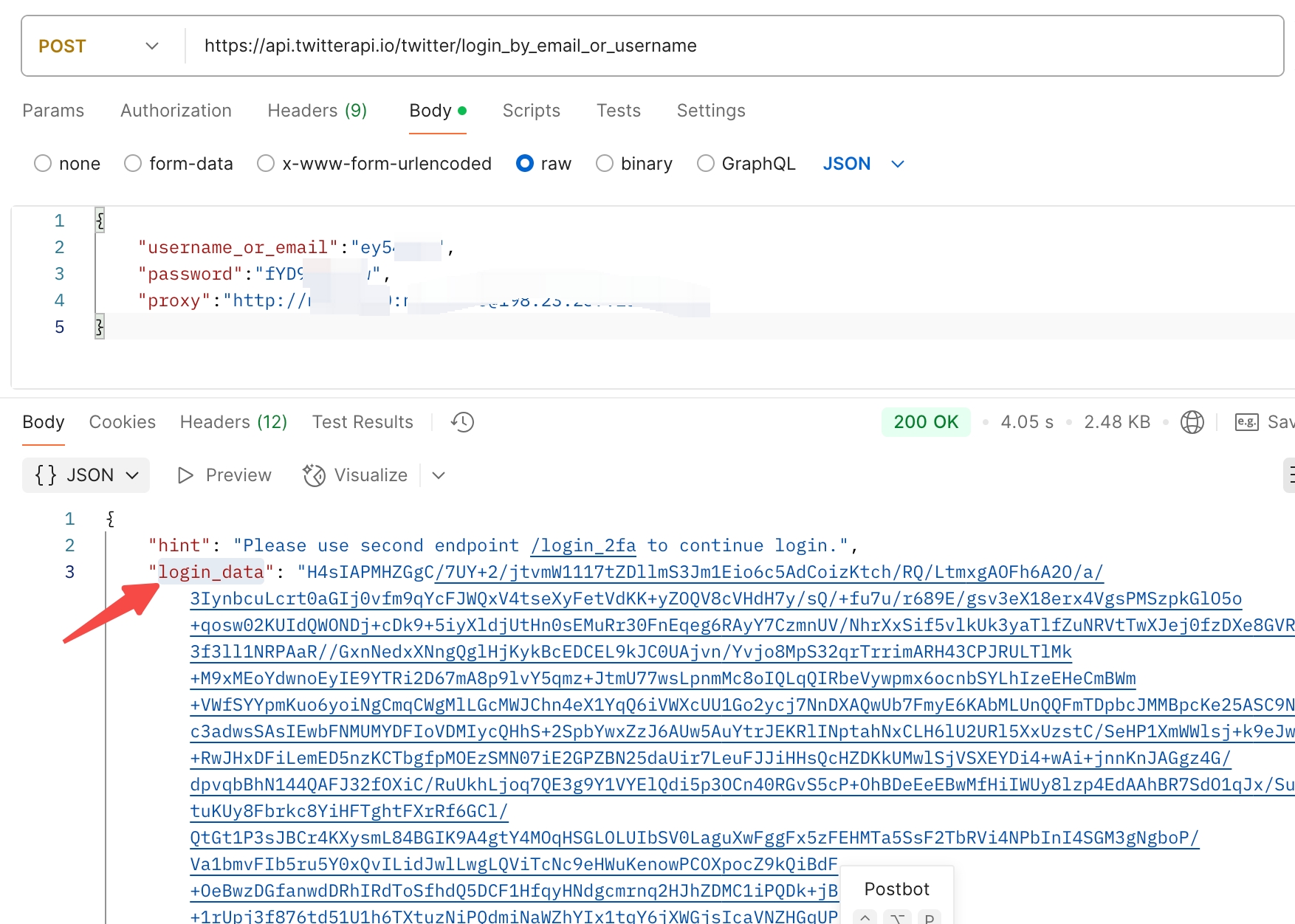Click the save response example icon
Image resolution: width=1295 pixels, height=924 pixels.
tap(1246, 422)
